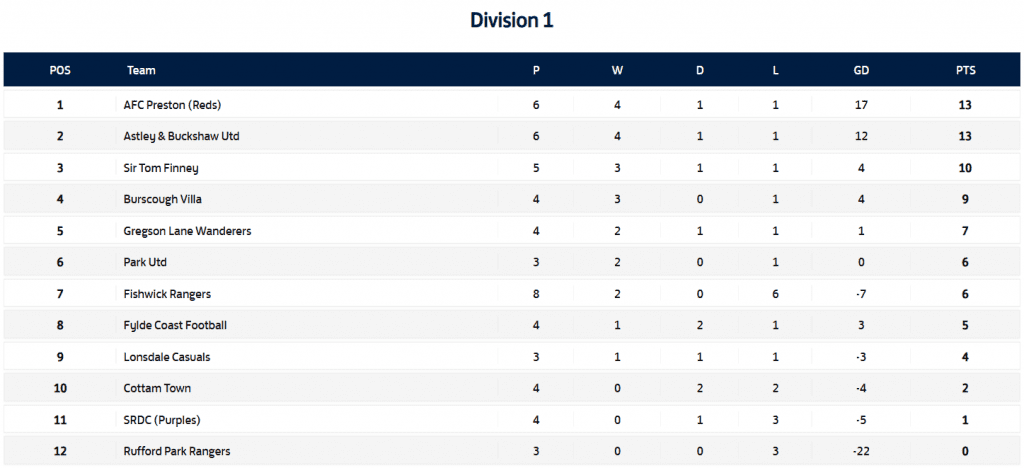Click the AFC Preston (Reds) team name
The width and height of the screenshot is (1024, 468).
click(167, 104)
